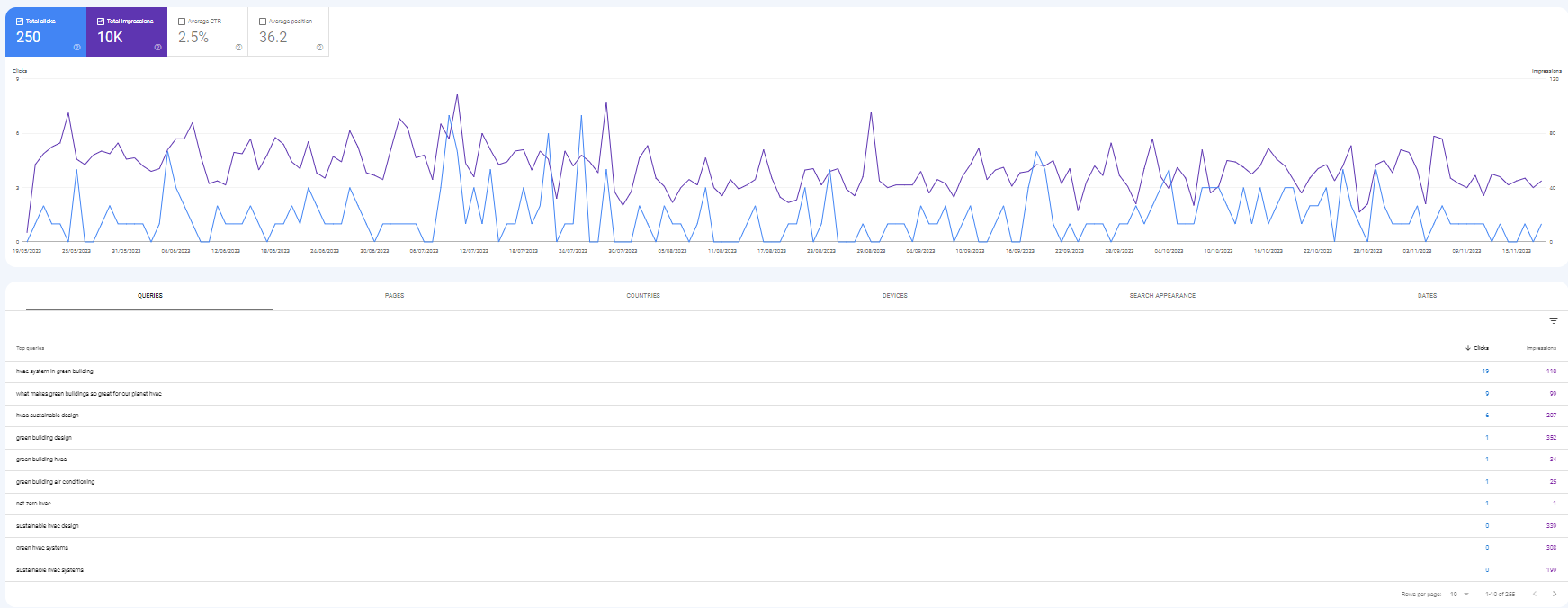Enable the Average CTR checkbox
1568x608 pixels.
click(x=182, y=22)
